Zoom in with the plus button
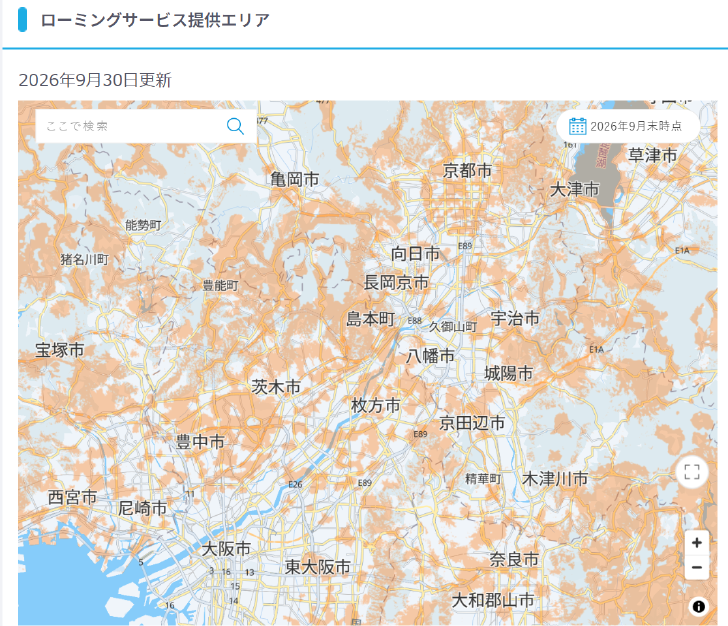Screen dimensions: 728x626 696,542
